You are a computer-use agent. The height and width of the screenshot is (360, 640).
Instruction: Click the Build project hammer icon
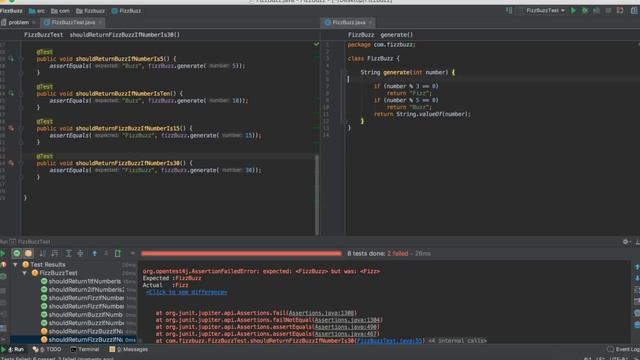point(509,11)
